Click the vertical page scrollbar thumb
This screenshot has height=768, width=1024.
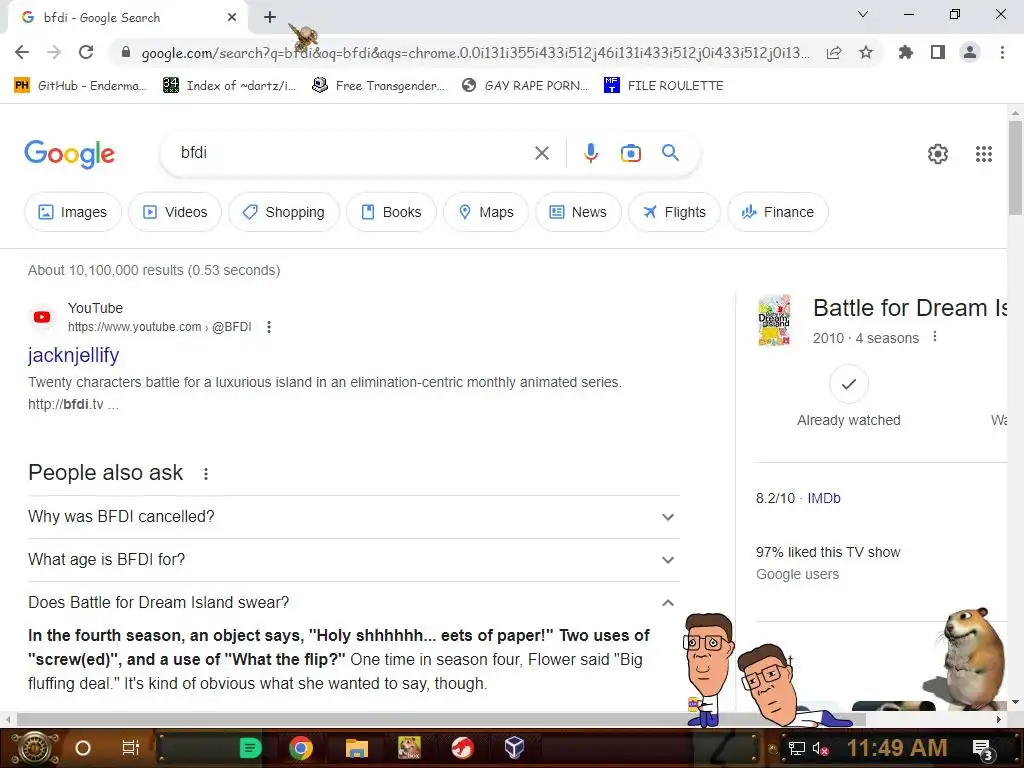coord(1015,167)
